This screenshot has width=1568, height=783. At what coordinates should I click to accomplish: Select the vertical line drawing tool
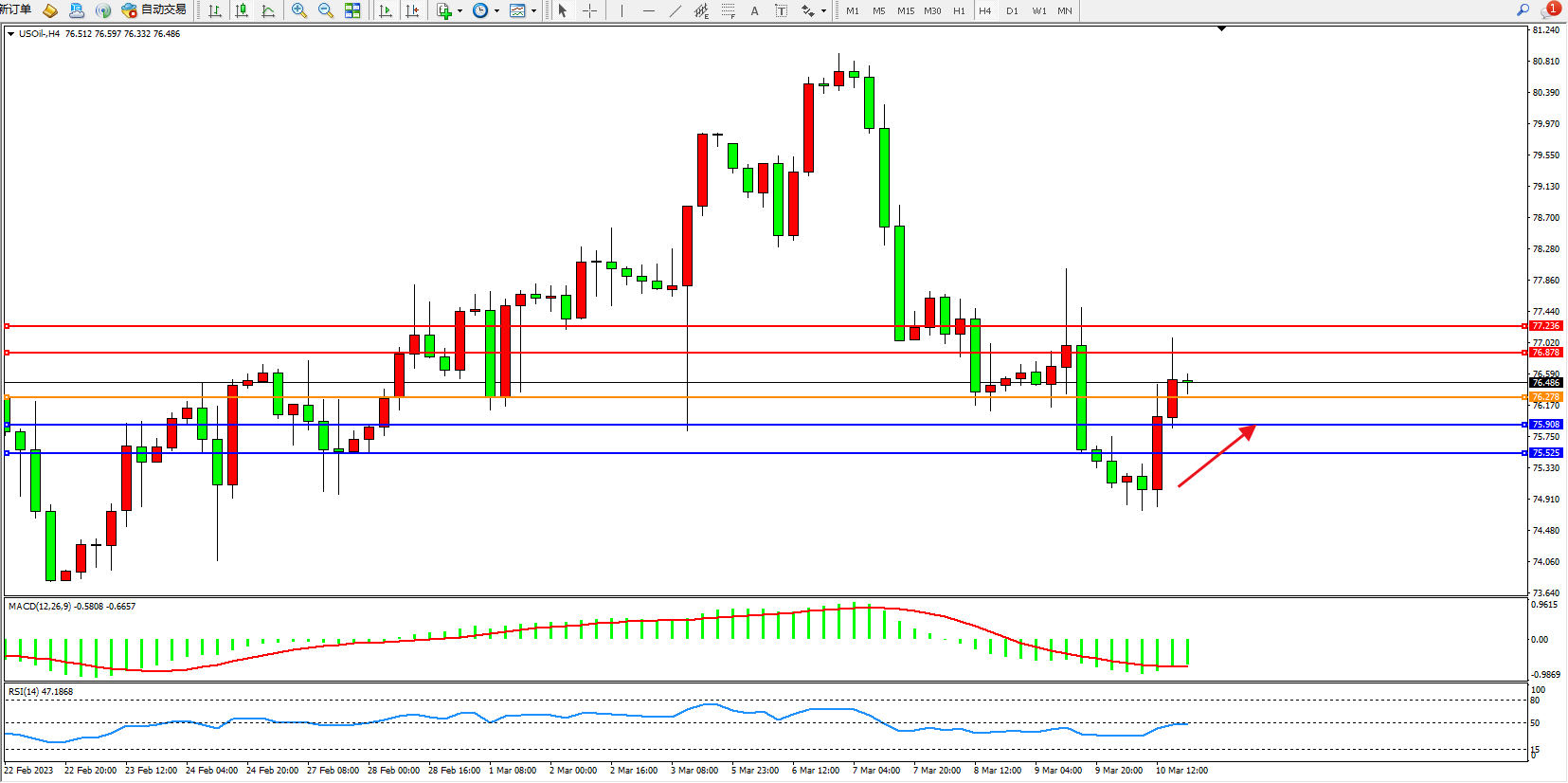(x=622, y=10)
